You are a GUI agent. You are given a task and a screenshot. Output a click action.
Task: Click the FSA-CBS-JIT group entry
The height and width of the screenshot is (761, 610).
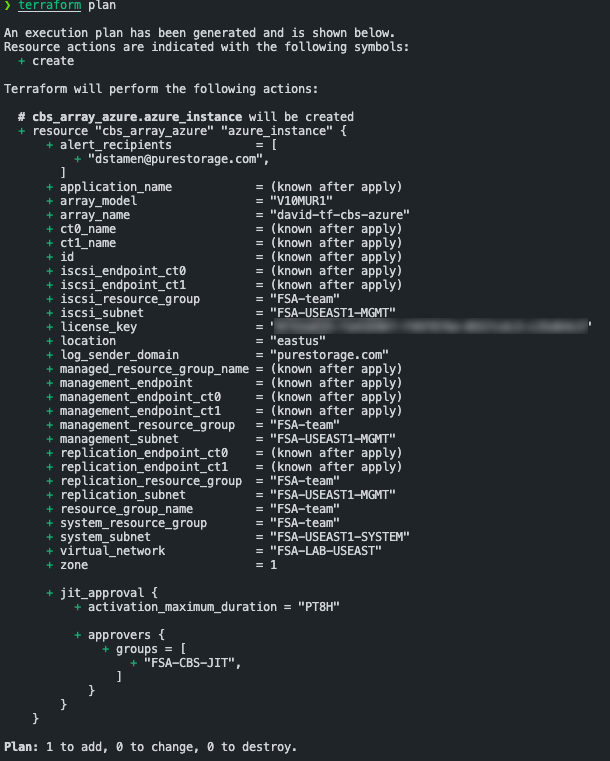pos(193,663)
